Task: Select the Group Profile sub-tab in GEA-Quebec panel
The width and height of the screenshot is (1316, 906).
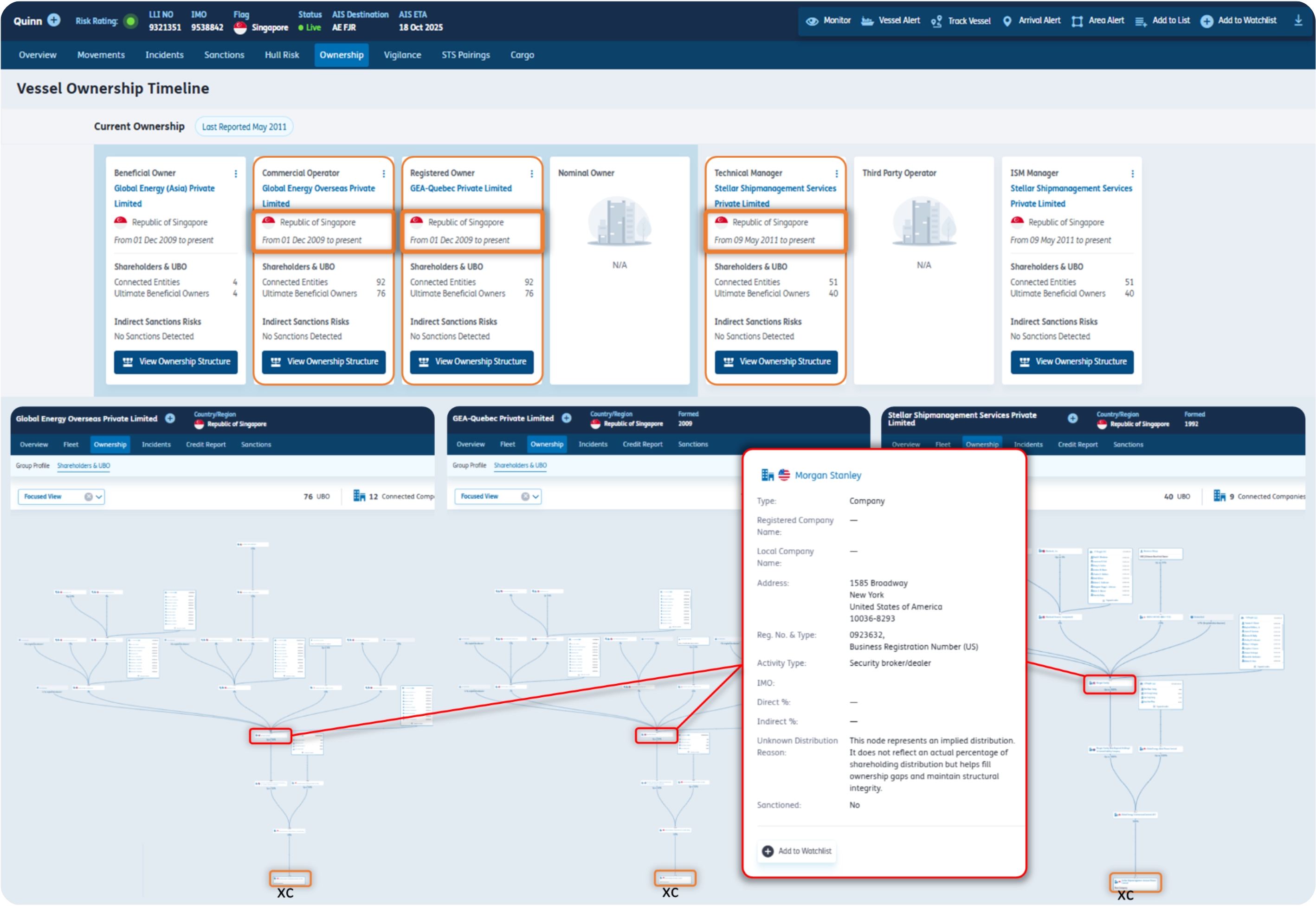Action: pyautogui.click(x=469, y=465)
